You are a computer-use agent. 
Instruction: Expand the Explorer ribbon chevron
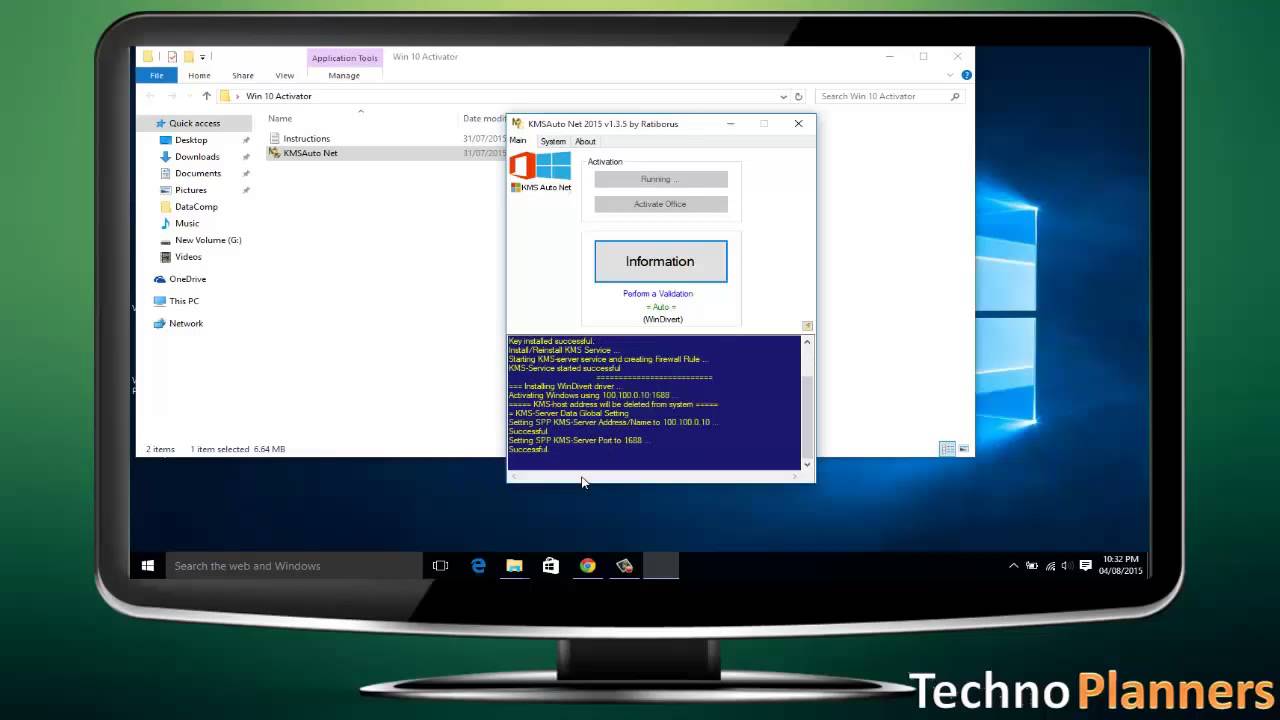pyautogui.click(x=950, y=75)
